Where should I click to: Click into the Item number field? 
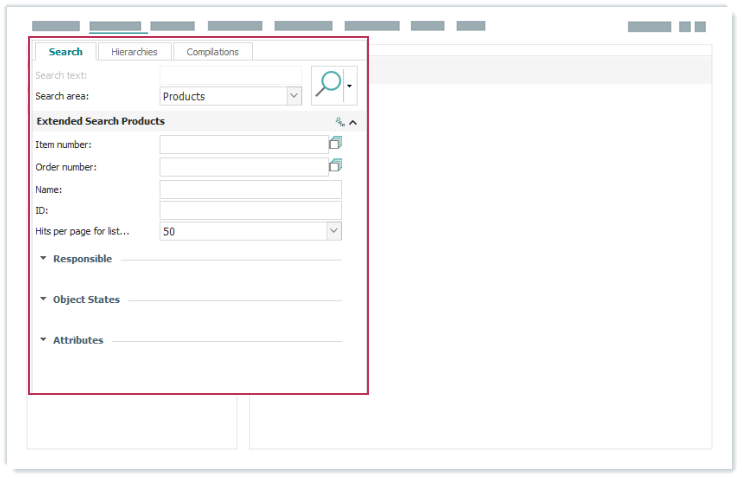[243, 145]
